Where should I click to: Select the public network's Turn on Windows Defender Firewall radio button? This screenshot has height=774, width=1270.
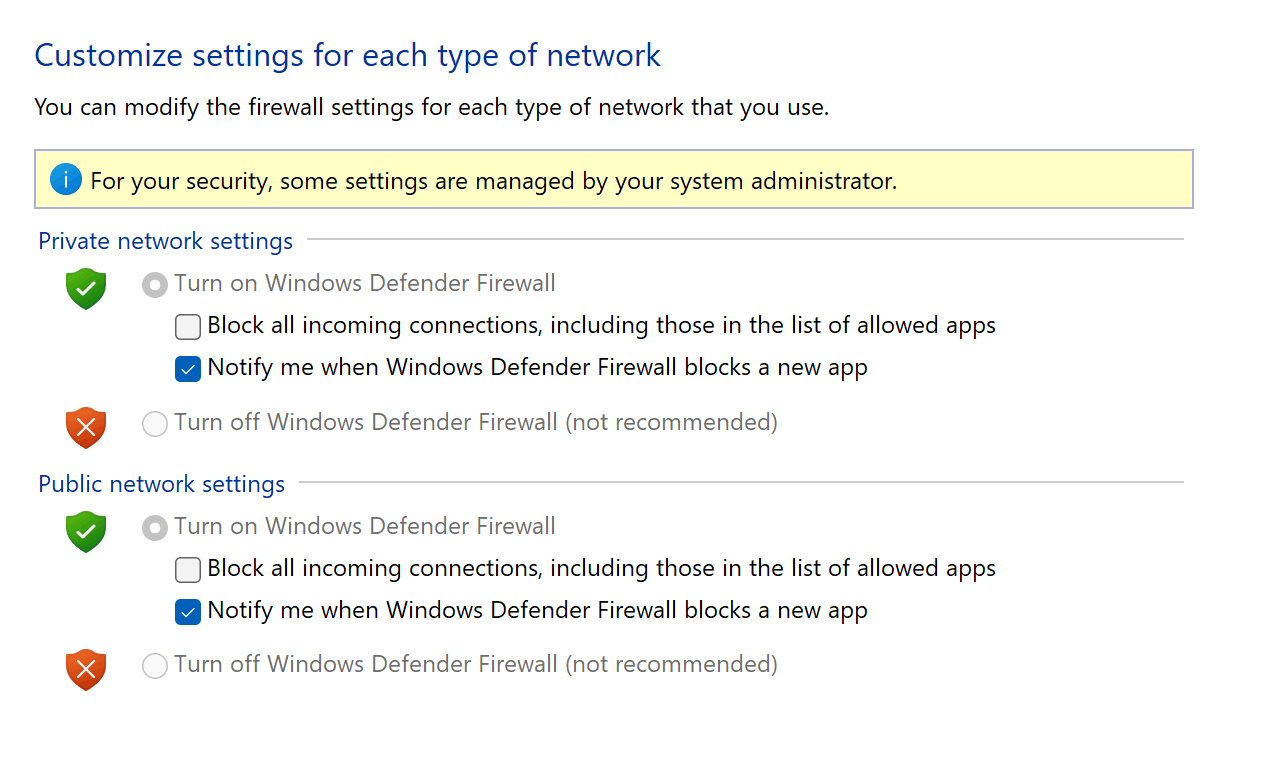pos(155,528)
